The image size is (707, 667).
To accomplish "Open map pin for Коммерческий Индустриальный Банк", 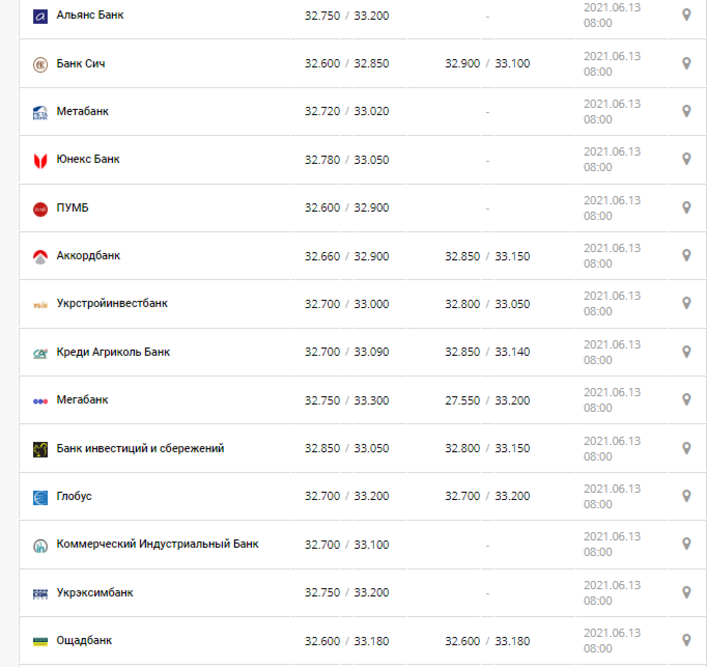I will 686,544.
